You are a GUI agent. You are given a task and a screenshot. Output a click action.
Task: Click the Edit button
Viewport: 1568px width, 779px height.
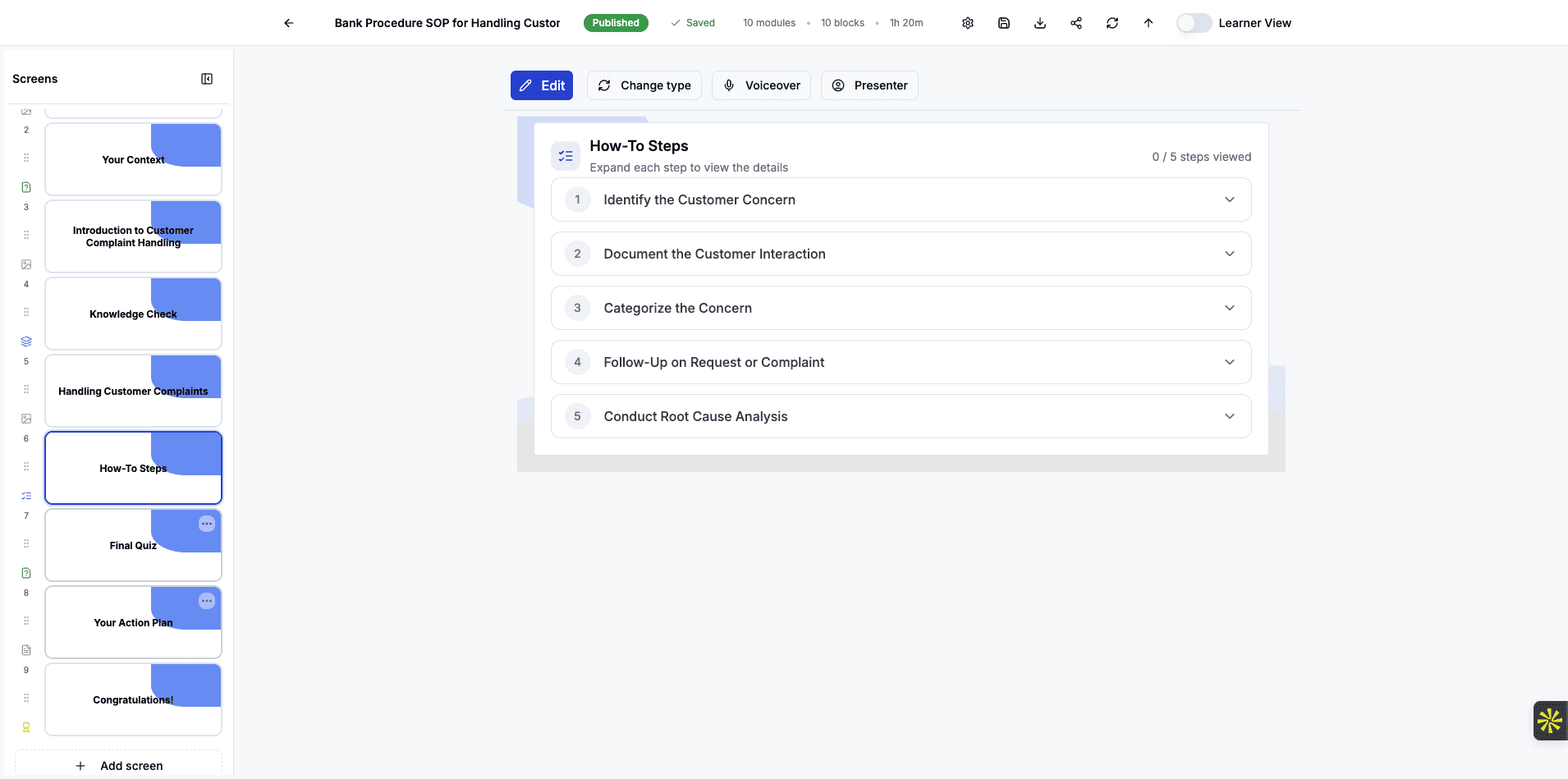pos(542,85)
